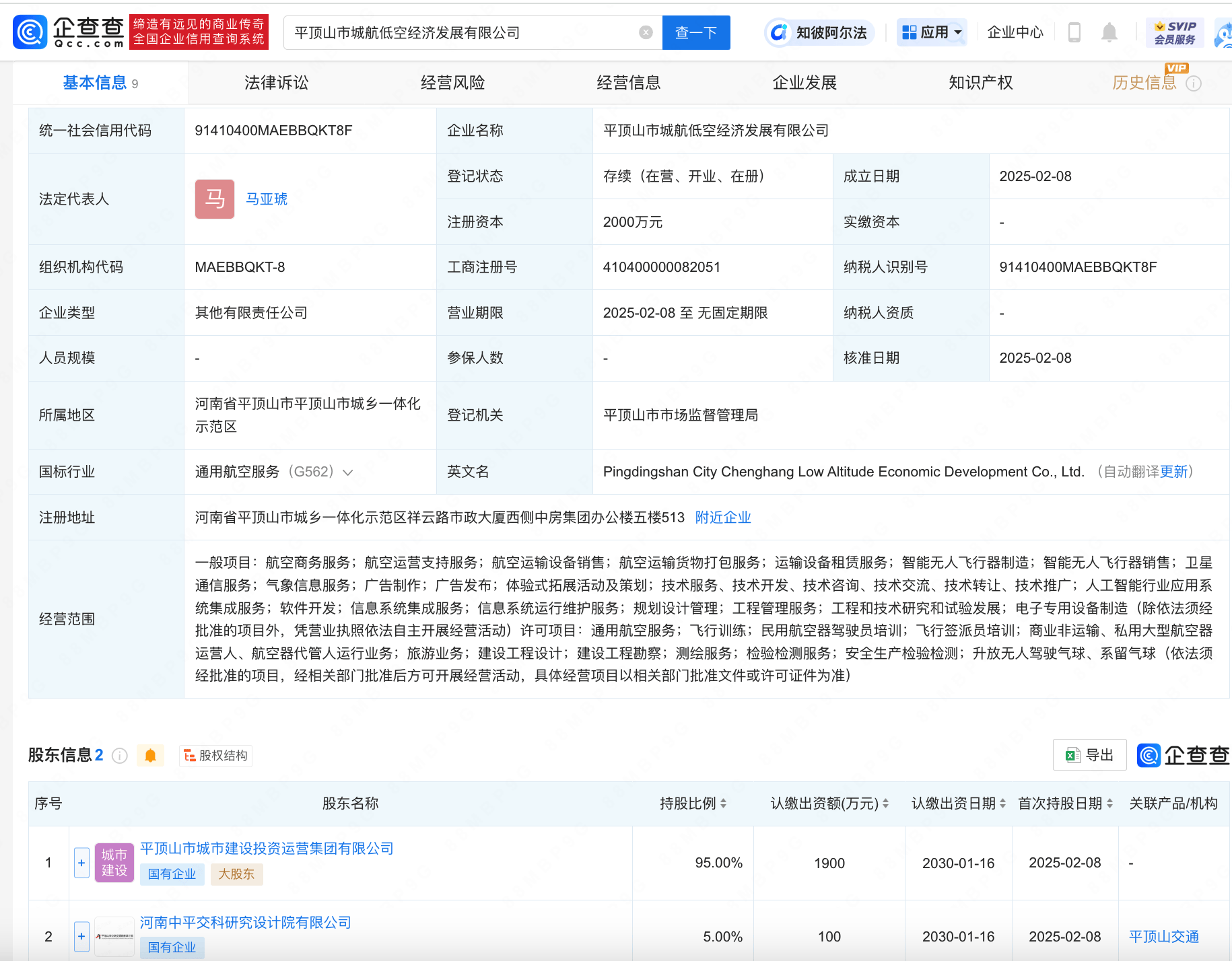Select 工商注册号 410400000082051 value

tap(662, 267)
